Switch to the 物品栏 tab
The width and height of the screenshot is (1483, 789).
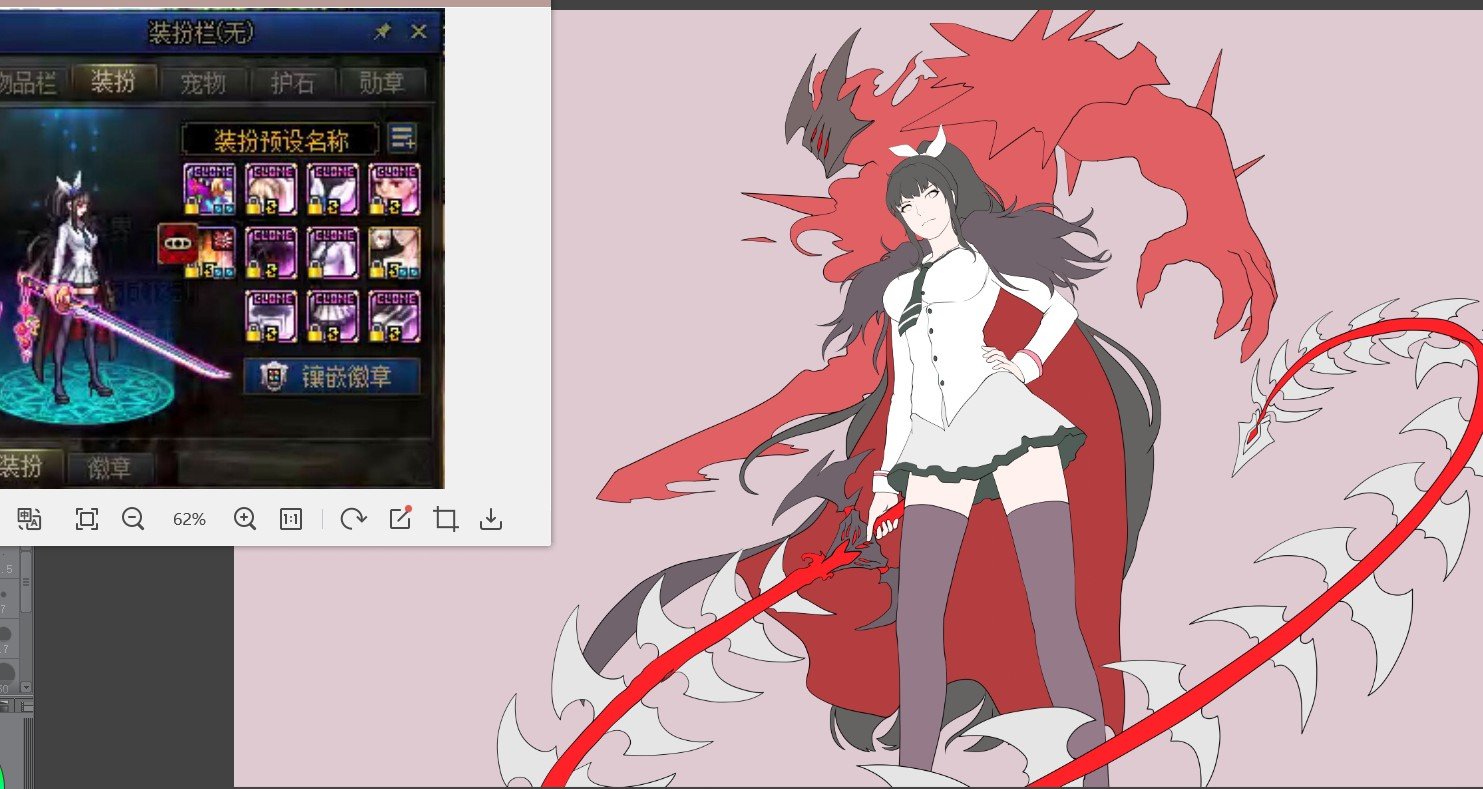click(33, 82)
